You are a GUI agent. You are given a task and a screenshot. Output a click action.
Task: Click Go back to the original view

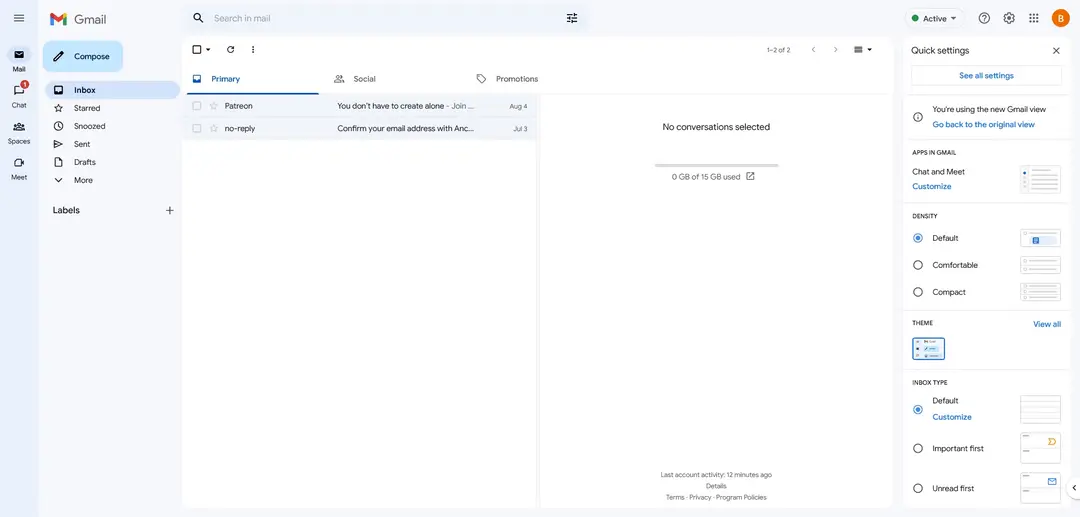[x=983, y=125]
